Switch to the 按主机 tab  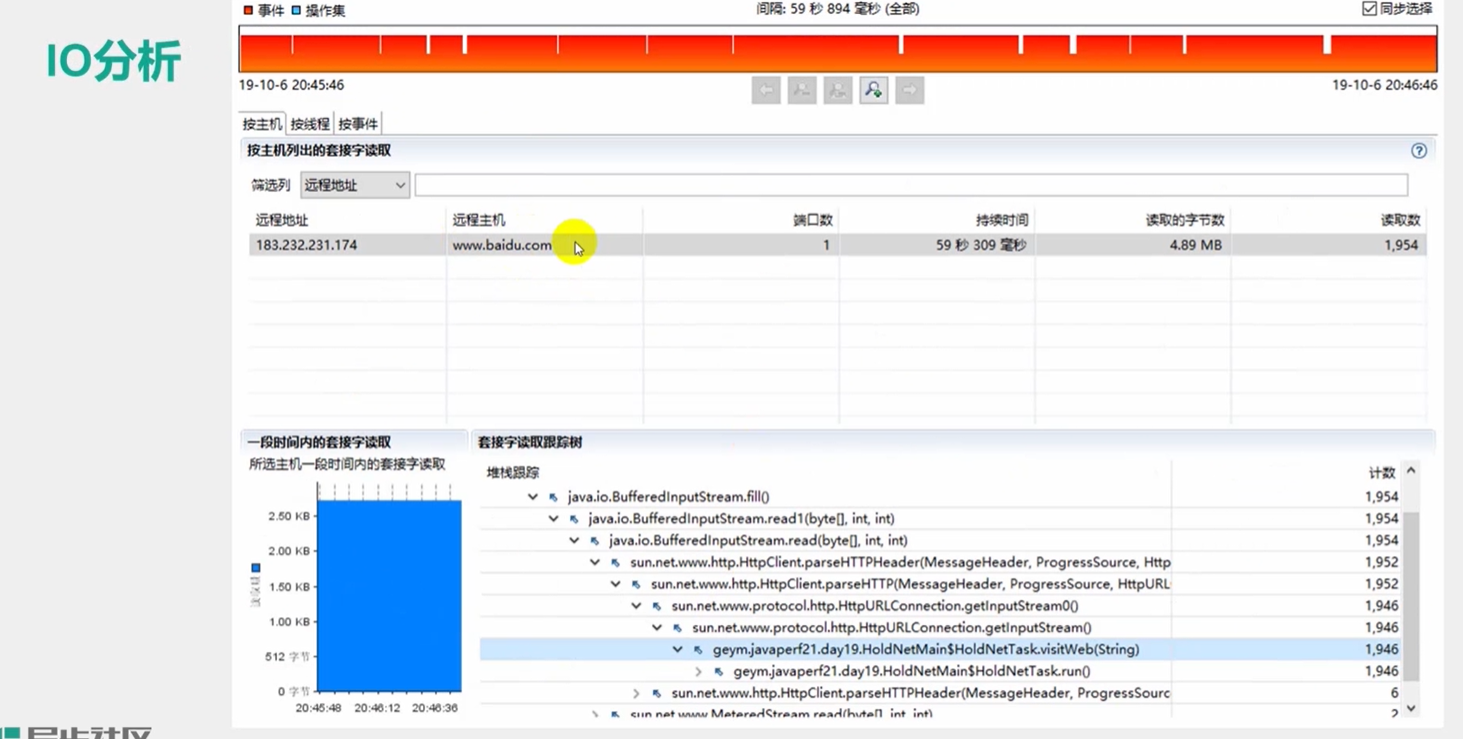coord(262,124)
